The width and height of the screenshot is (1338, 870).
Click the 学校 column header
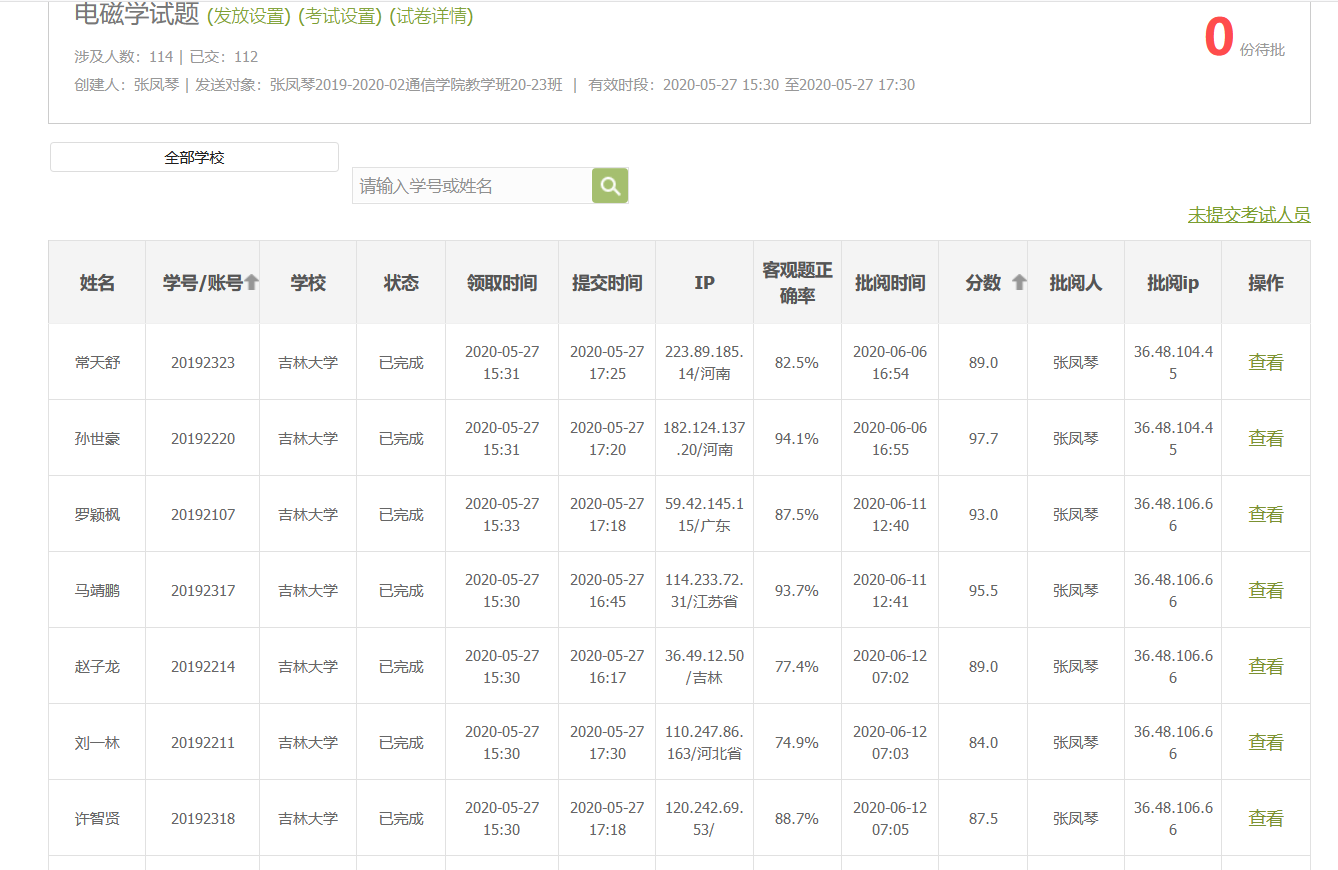coord(308,283)
